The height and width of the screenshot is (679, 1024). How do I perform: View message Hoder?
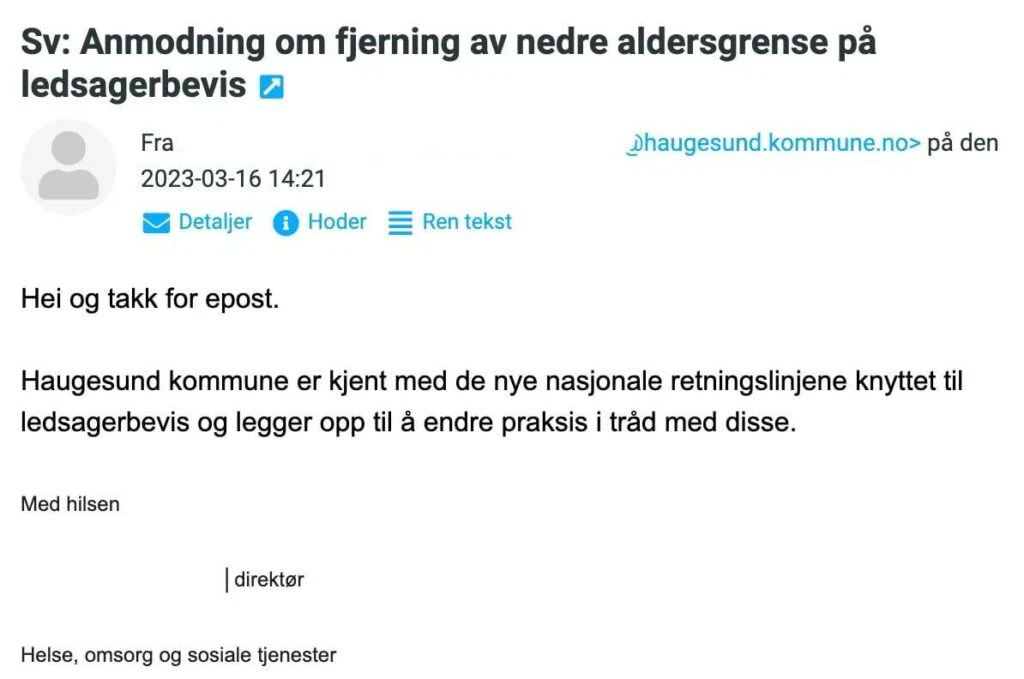tap(337, 222)
